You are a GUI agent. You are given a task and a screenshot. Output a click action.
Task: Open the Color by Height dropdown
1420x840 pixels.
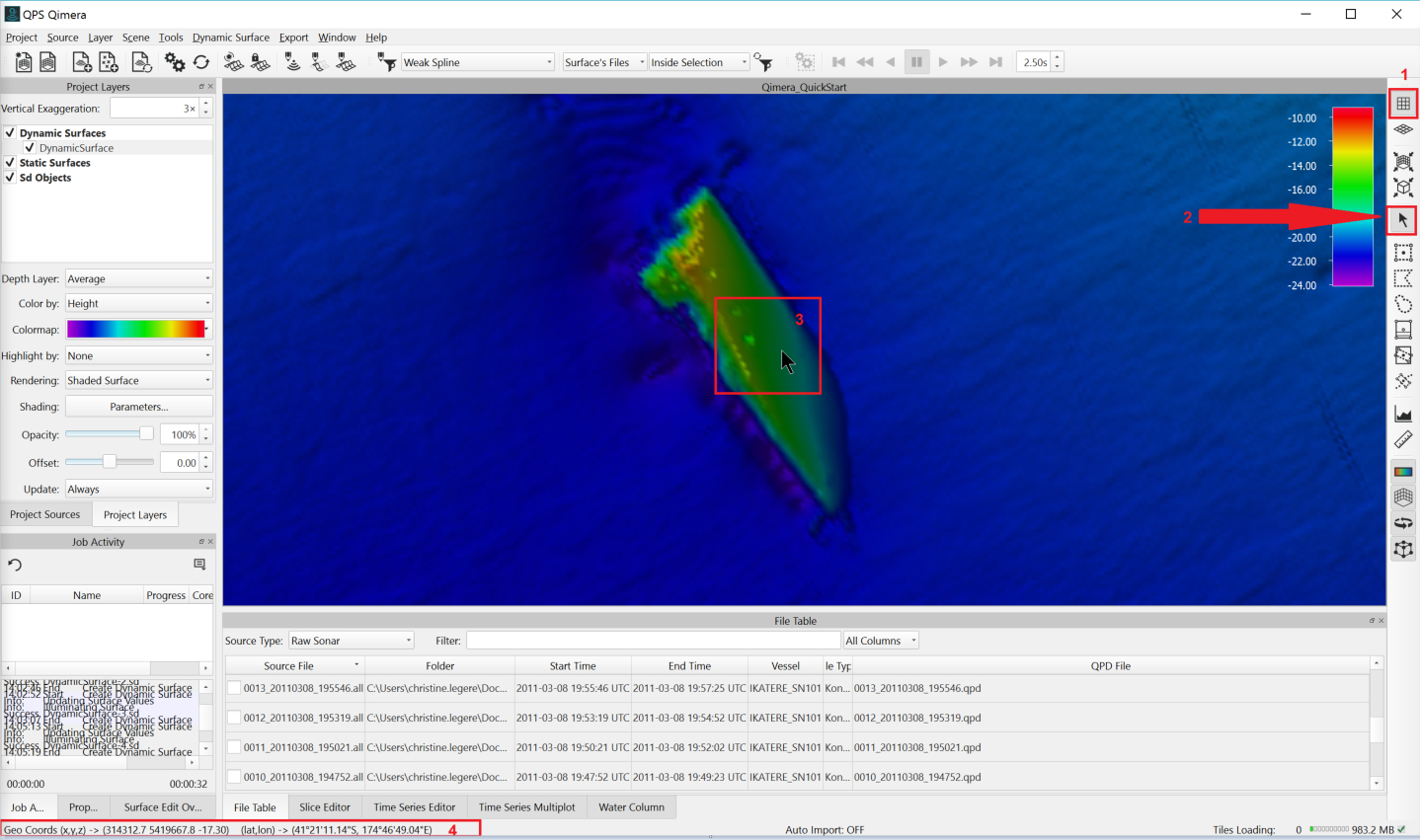(138, 304)
